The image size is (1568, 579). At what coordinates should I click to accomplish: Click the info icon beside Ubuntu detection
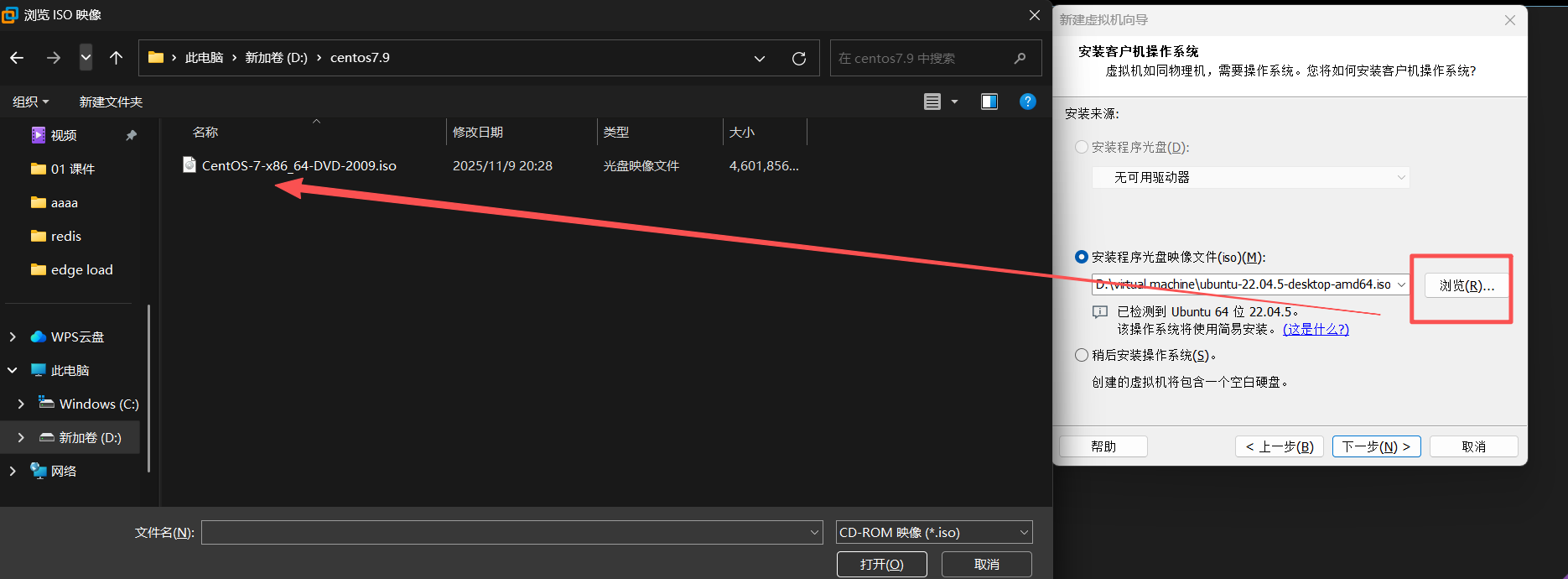1100,312
